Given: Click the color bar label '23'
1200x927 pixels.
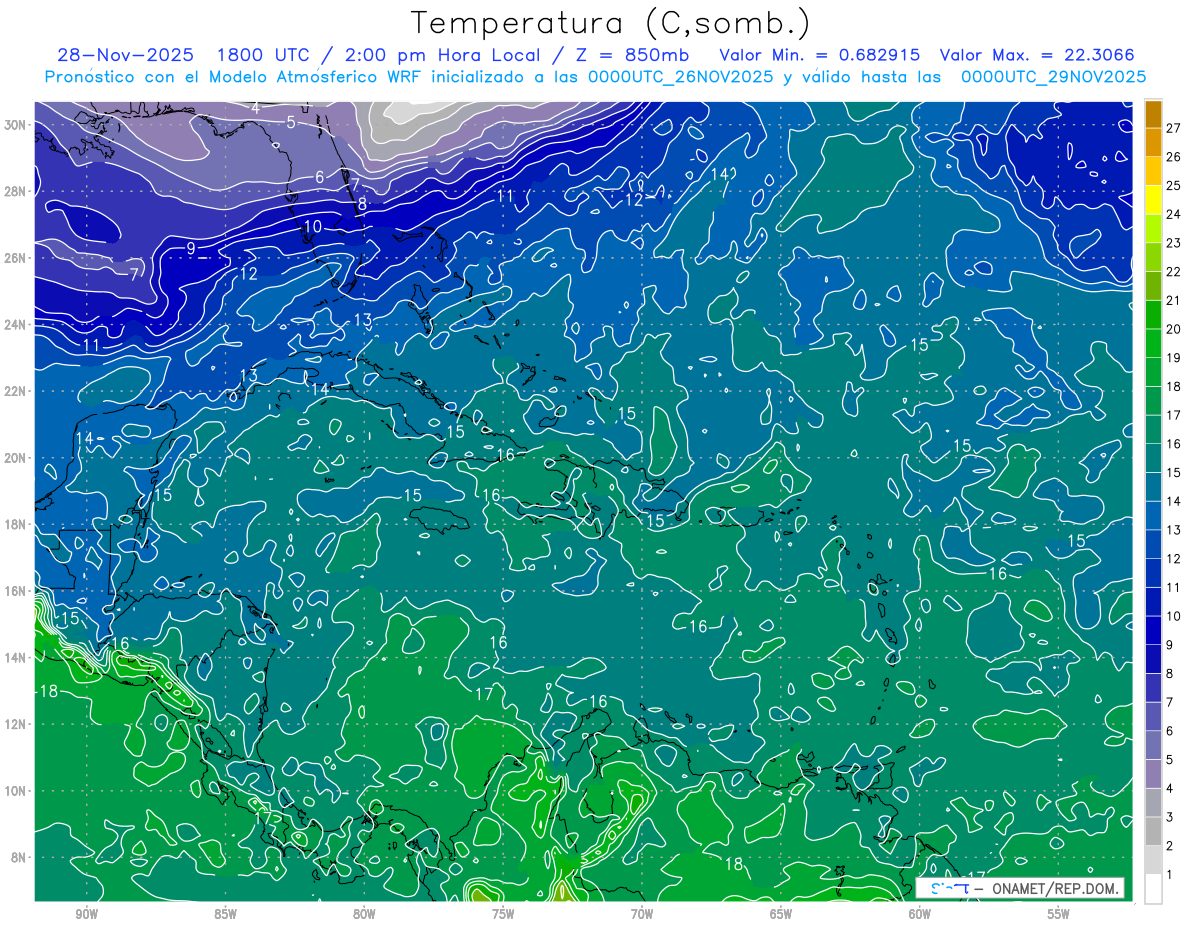Looking at the screenshot, I should click(1174, 242).
